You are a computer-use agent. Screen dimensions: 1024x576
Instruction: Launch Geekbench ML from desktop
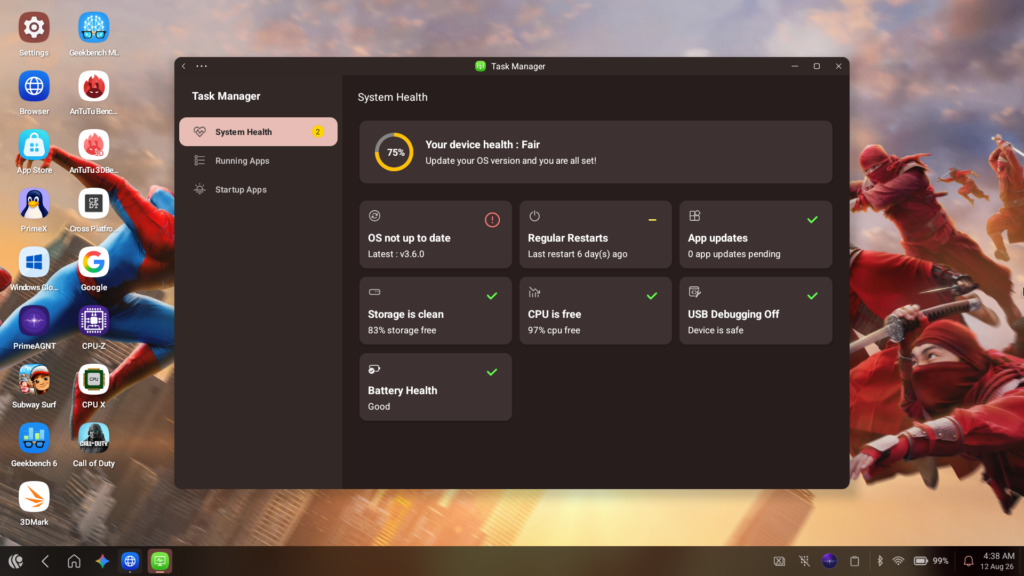[93, 28]
